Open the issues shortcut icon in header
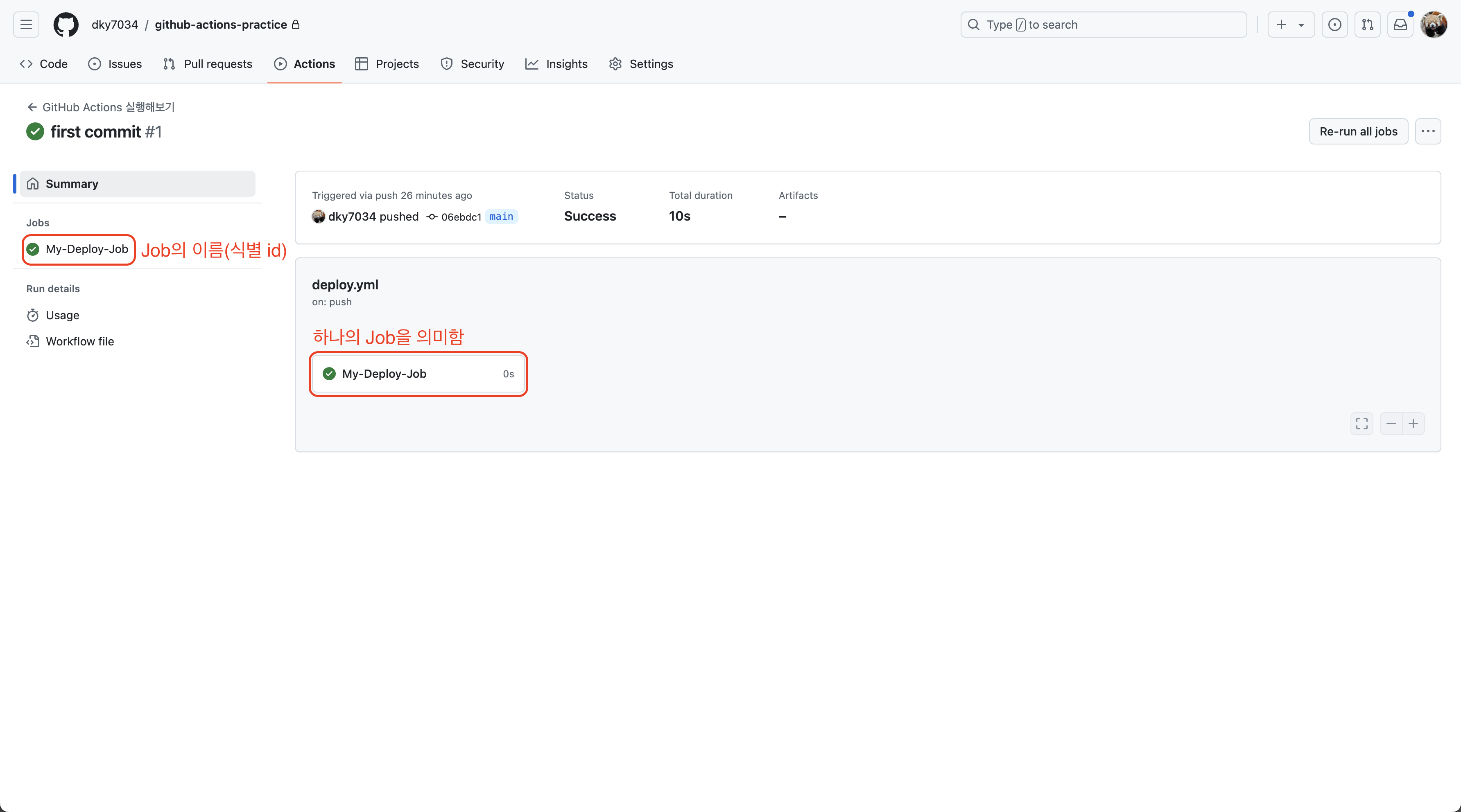This screenshot has height=812, width=1461. (1334, 25)
